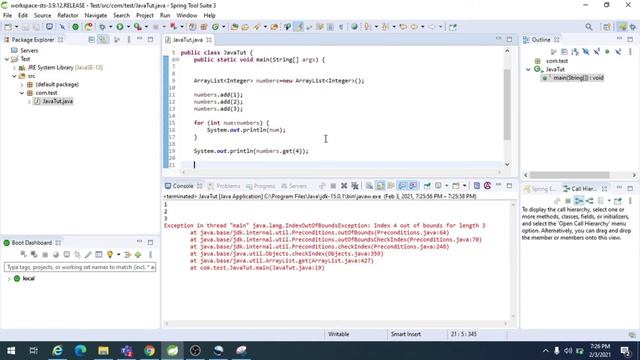Open the Refactor menu

tap(68, 16)
